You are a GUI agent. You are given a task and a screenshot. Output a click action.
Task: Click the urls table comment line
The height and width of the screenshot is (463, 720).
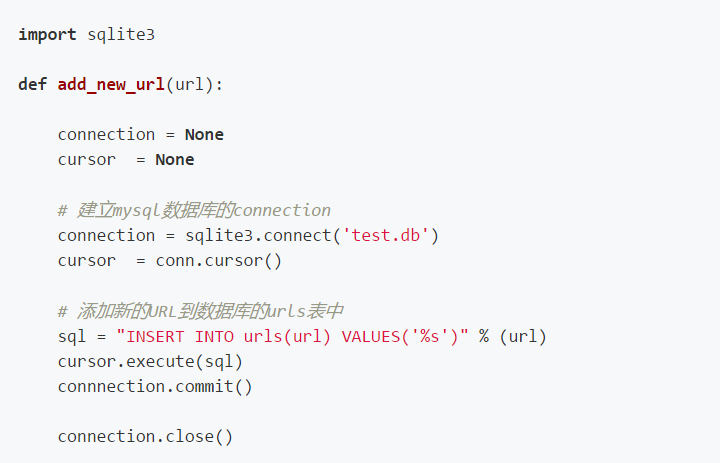201,311
